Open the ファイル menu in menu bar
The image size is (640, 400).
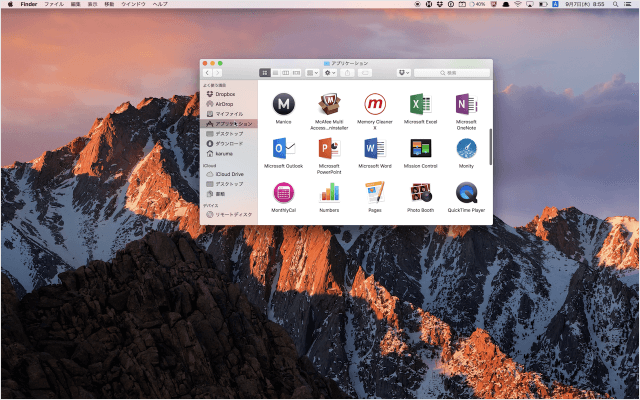53,4
